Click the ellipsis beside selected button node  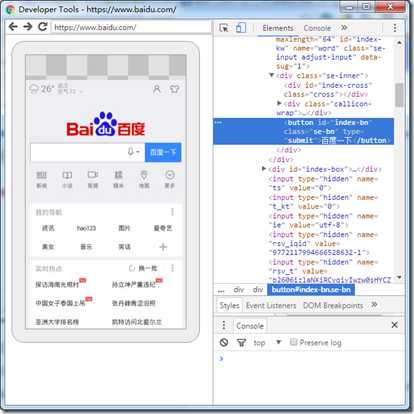[x=218, y=122]
